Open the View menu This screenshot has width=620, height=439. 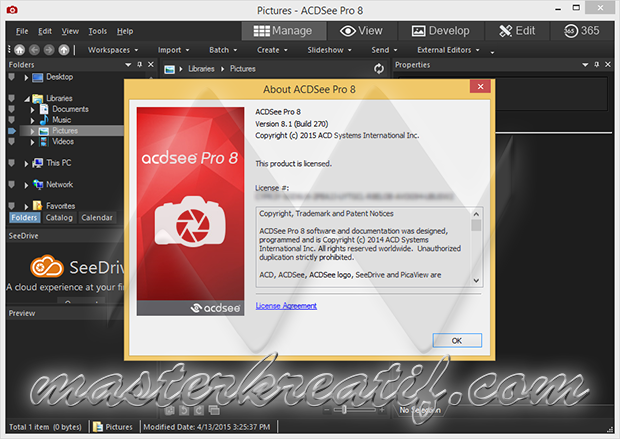click(70, 31)
